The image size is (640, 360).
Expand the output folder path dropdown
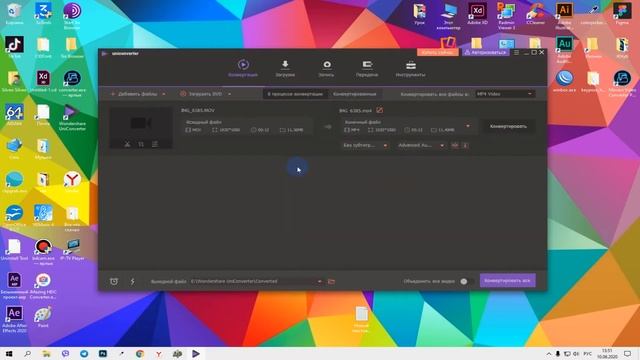[x=320, y=281]
